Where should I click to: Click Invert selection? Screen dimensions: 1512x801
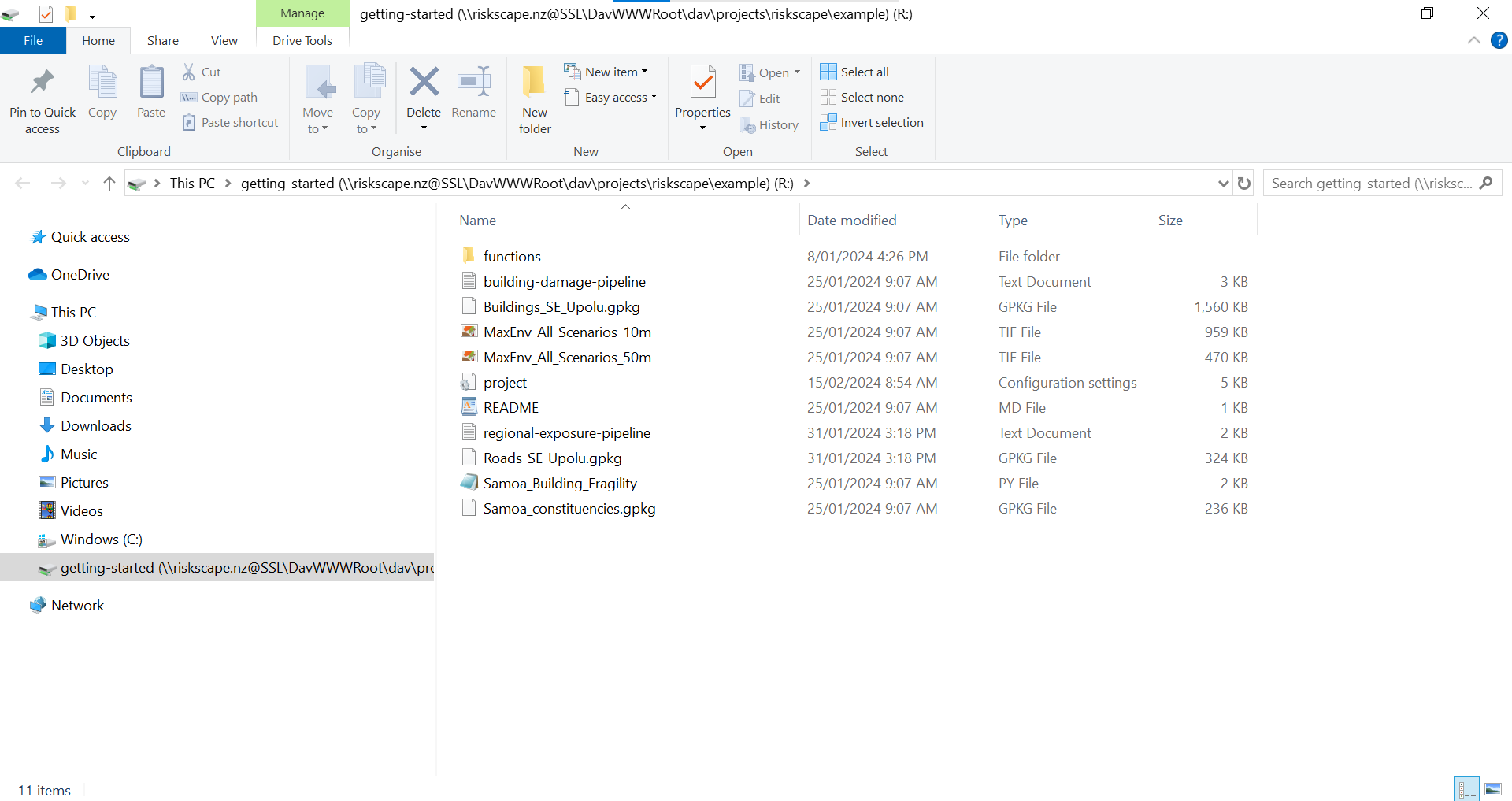pyautogui.click(x=872, y=122)
